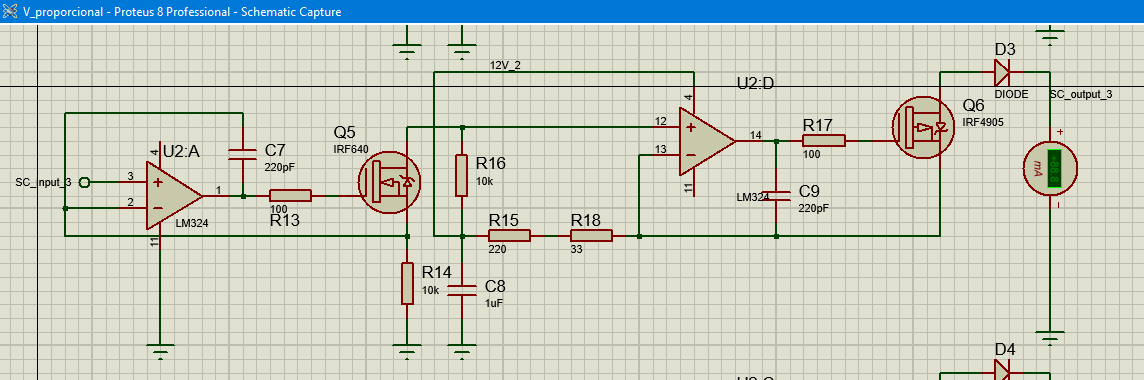Image resolution: width=1144 pixels, height=380 pixels.
Task: Click the mA ammeter instrument
Action: pyautogui.click(x=1049, y=168)
